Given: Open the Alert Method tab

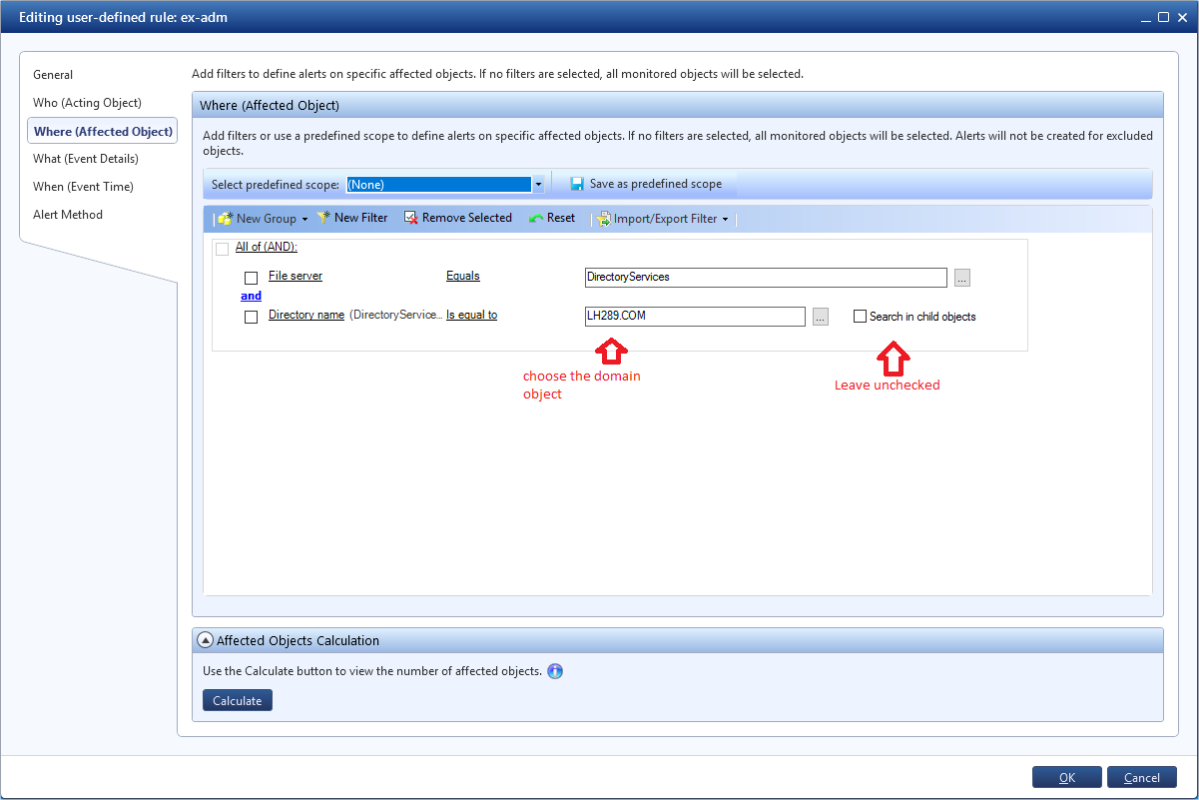Looking at the screenshot, I should click(x=68, y=215).
